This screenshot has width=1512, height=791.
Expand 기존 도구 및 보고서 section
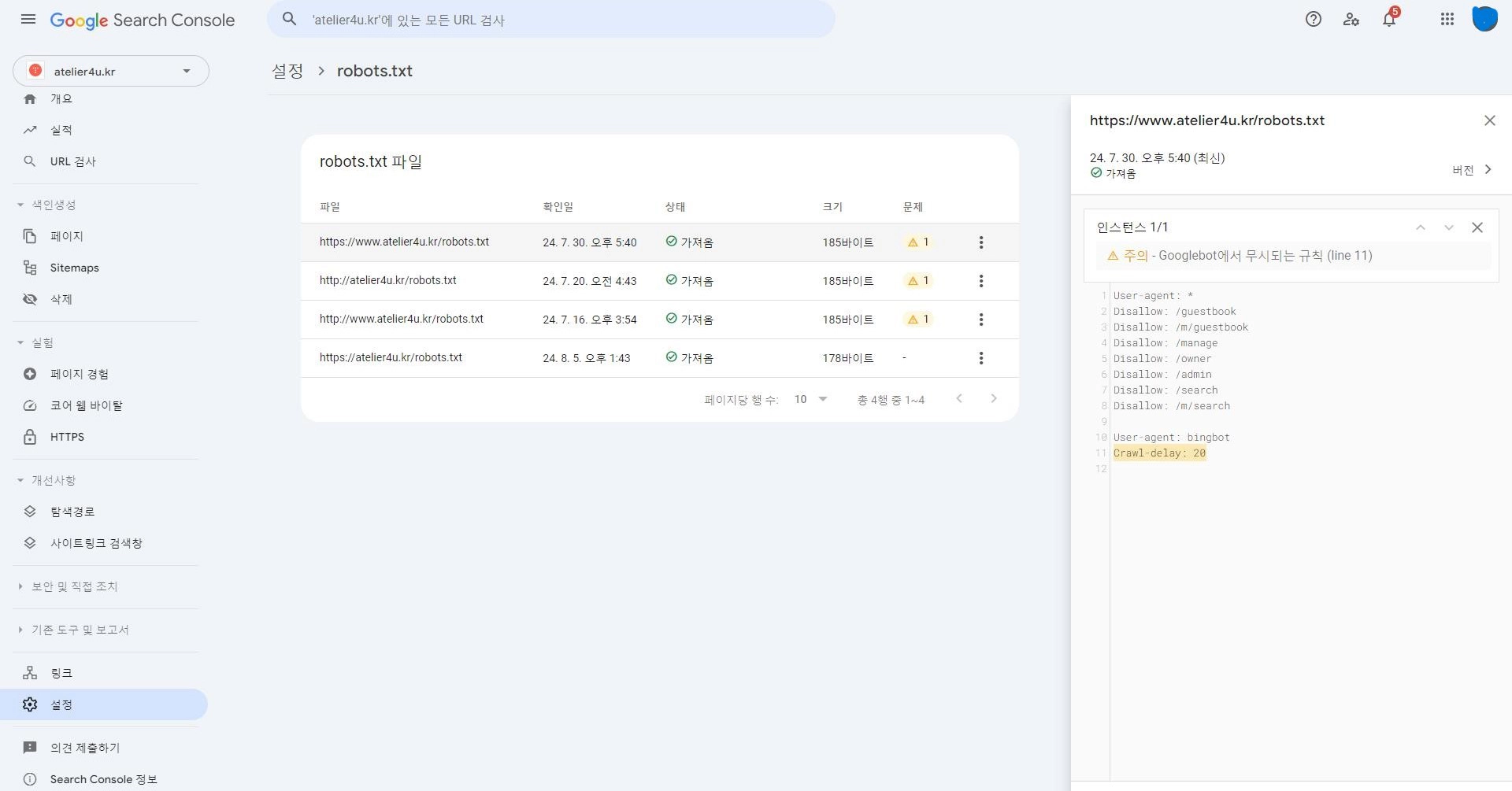73,630
